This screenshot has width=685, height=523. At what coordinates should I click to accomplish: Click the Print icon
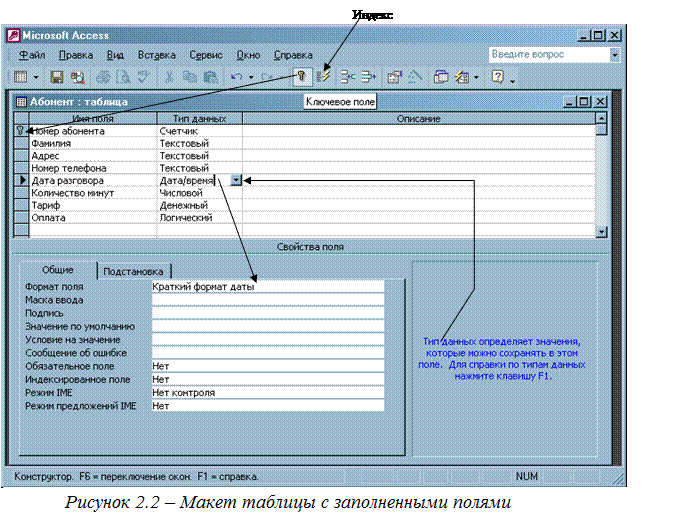tap(103, 77)
